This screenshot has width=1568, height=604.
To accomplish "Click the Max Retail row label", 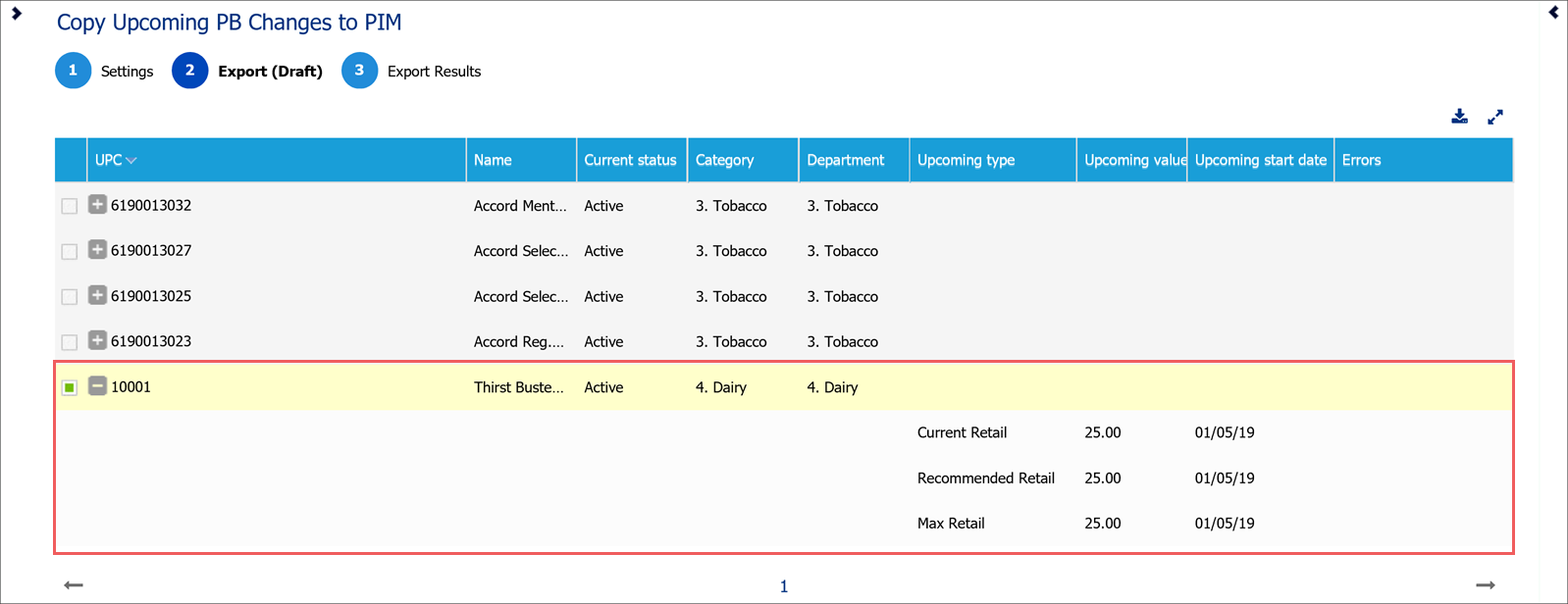I will click(951, 524).
